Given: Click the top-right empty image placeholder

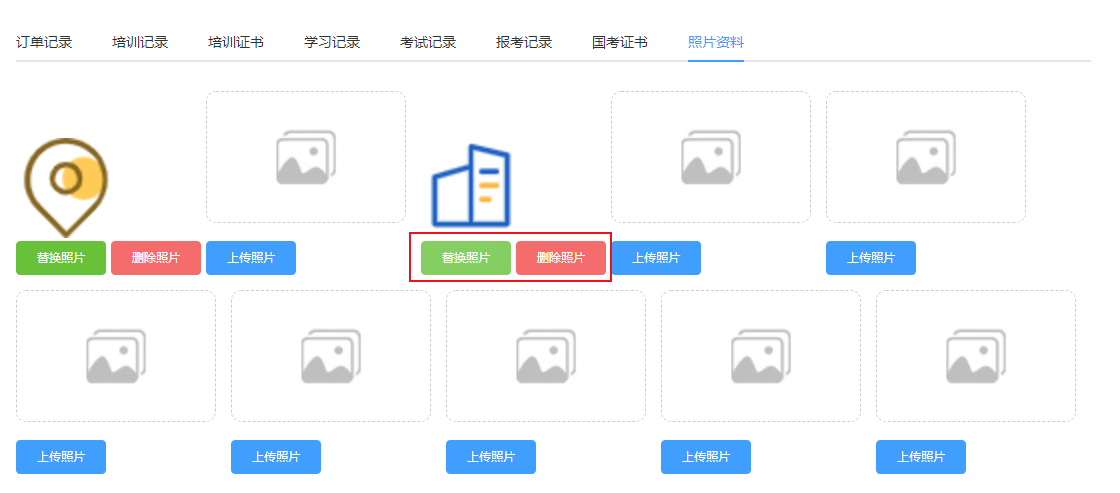Looking at the screenshot, I should [925, 157].
